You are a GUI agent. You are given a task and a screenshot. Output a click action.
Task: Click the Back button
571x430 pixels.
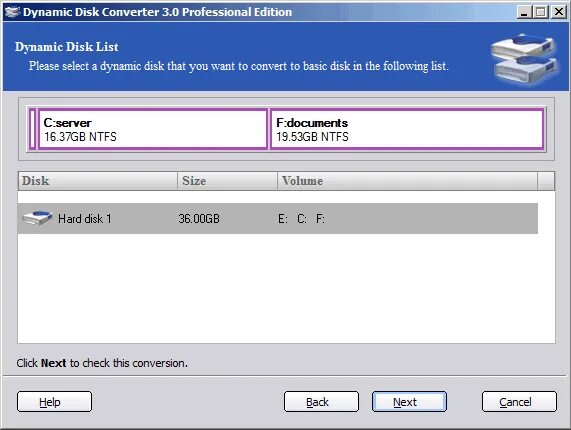pos(321,402)
